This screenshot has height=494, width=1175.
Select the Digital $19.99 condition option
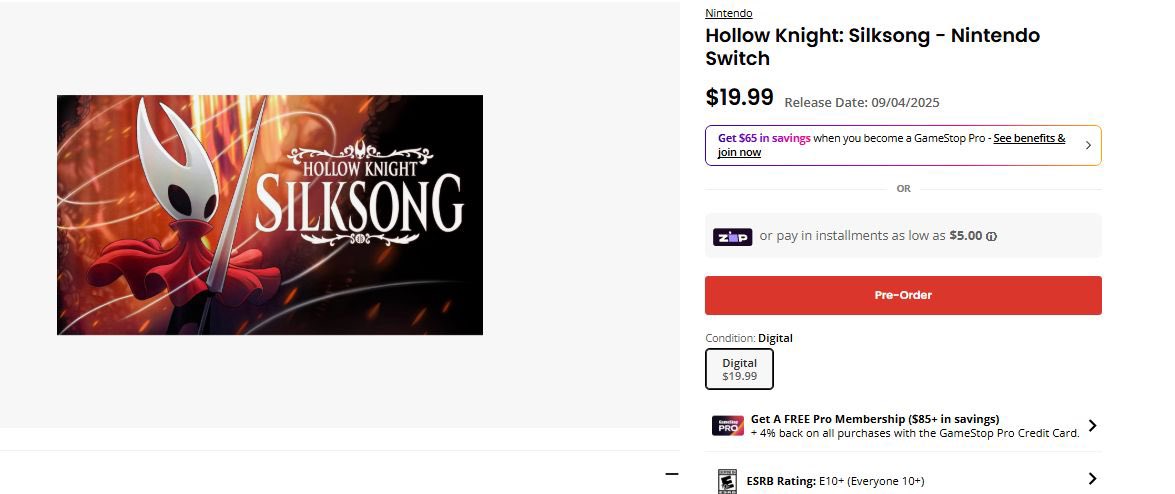point(739,369)
